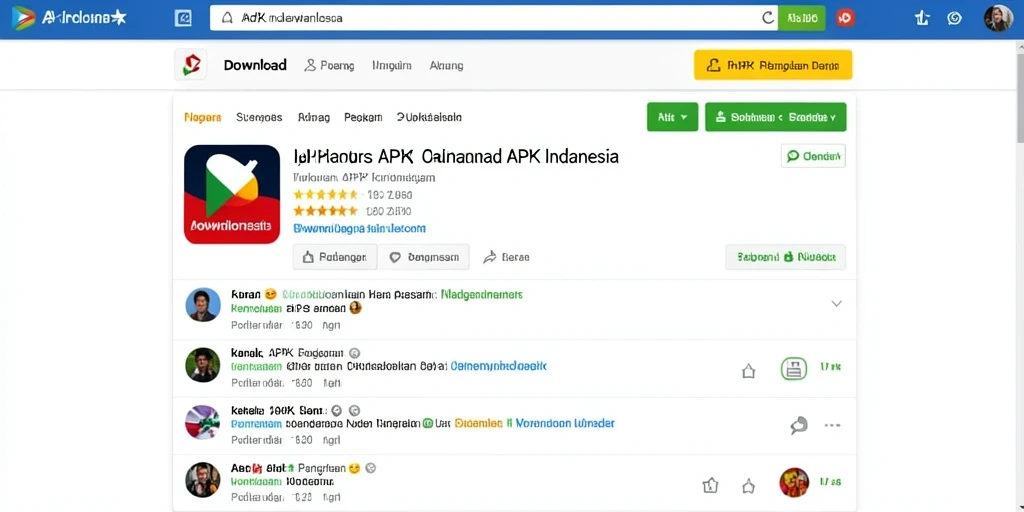Click the APK Indanesia app title
Viewport: 1024px width, 512px height.
pyautogui.click(x=455, y=157)
